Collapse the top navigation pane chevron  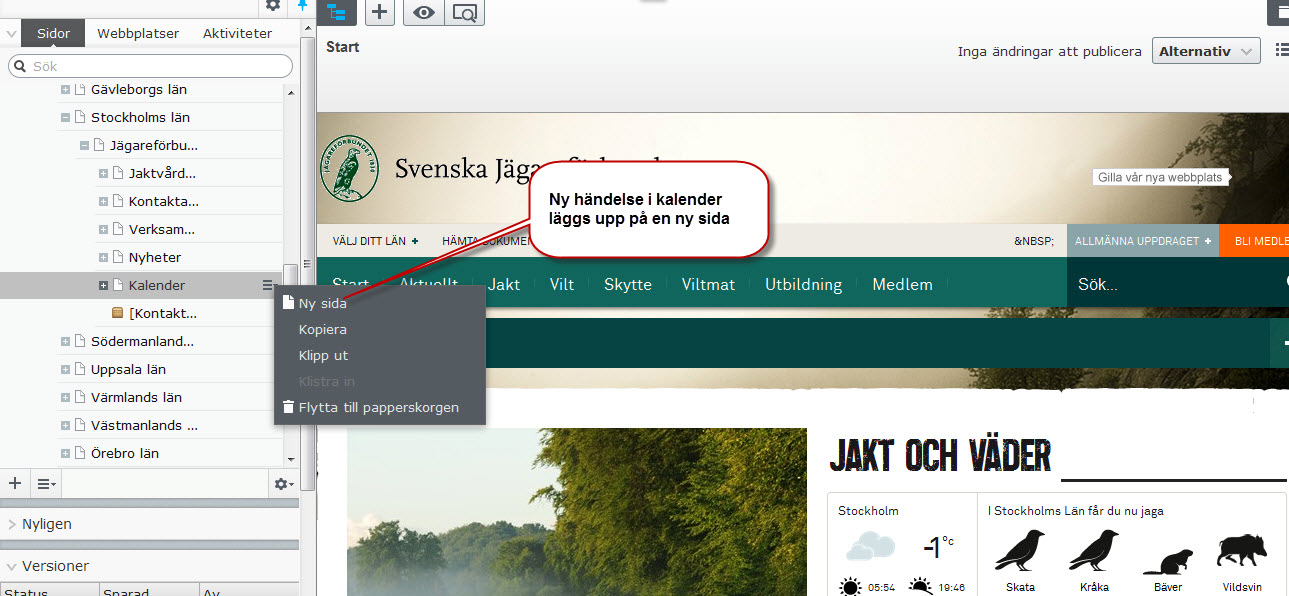coord(11,33)
